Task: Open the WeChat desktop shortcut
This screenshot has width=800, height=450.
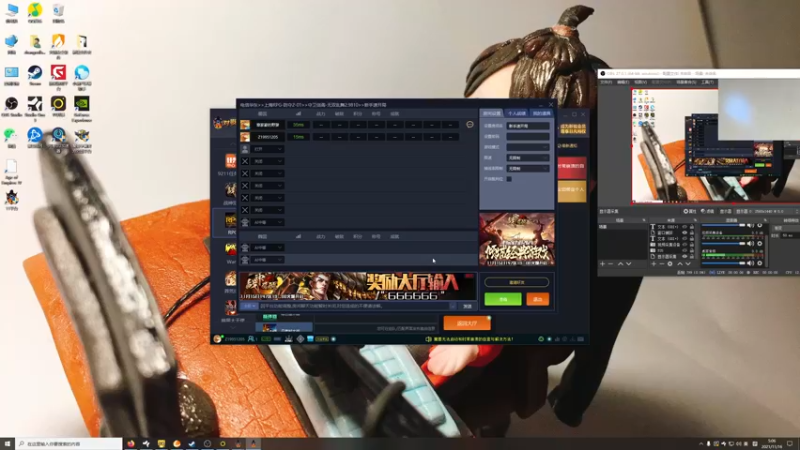Action: 12,136
